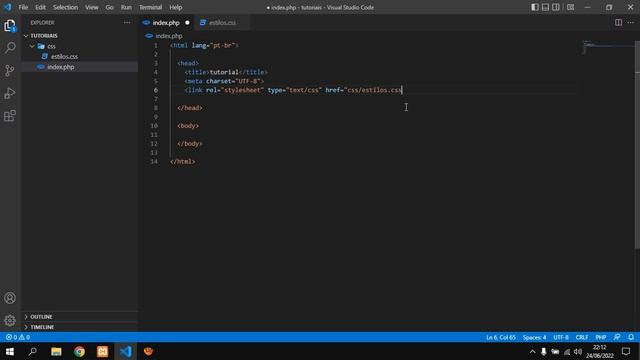Open the Accounts menu icon
This screenshot has width=640, height=360.
click(x=10, y=298)
